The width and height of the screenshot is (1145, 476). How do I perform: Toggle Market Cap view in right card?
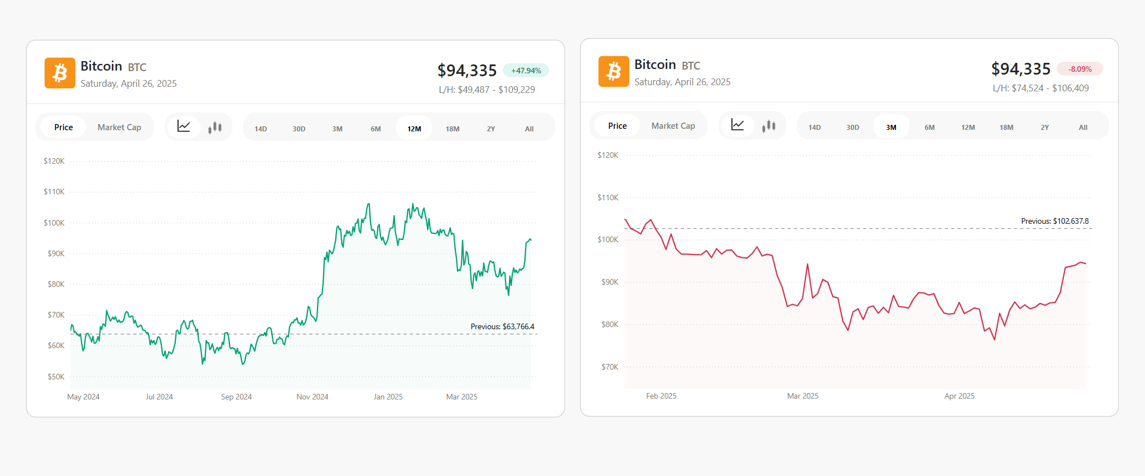(673, 126)
